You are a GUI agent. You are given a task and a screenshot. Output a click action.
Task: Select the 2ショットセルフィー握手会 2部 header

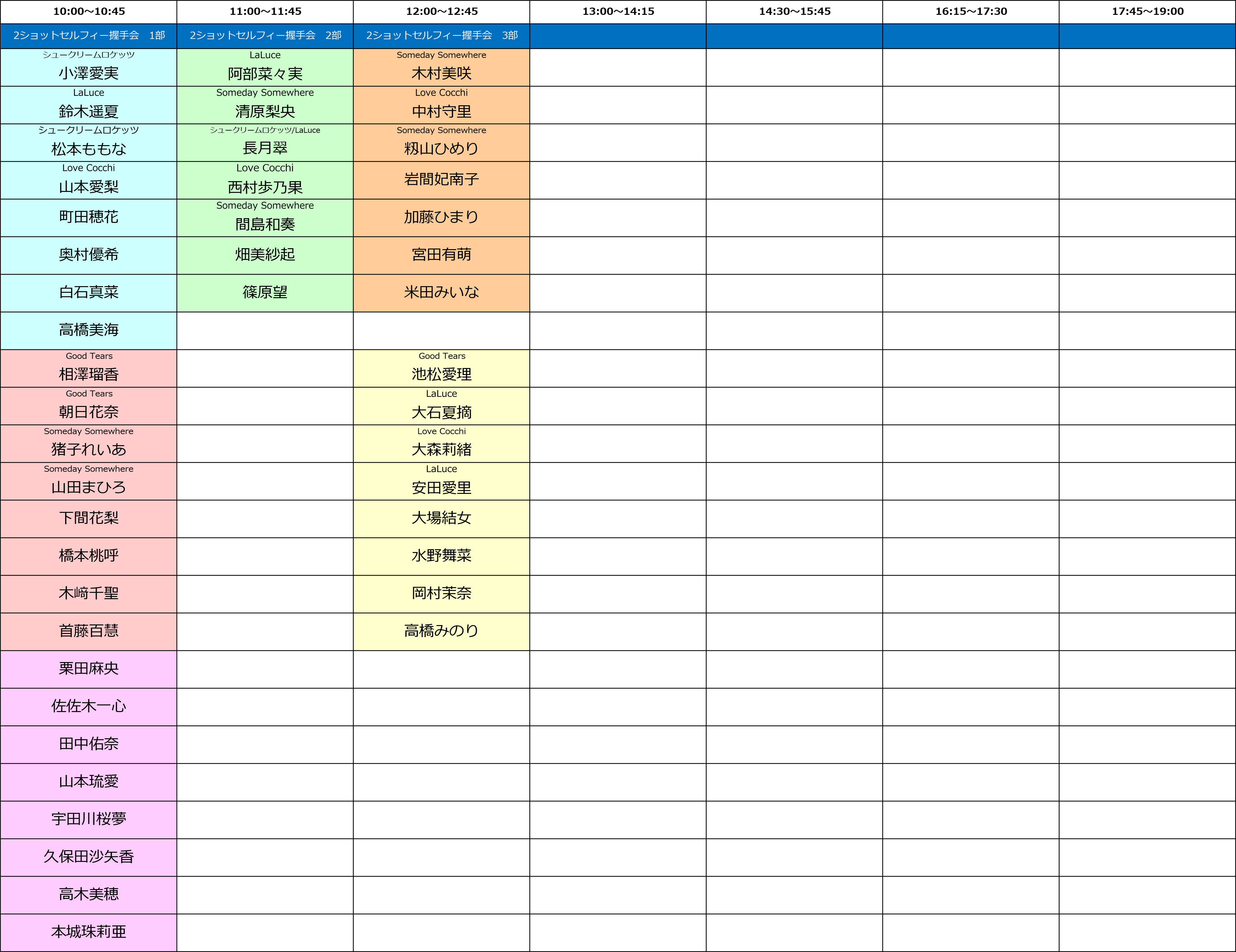point(265,36)
